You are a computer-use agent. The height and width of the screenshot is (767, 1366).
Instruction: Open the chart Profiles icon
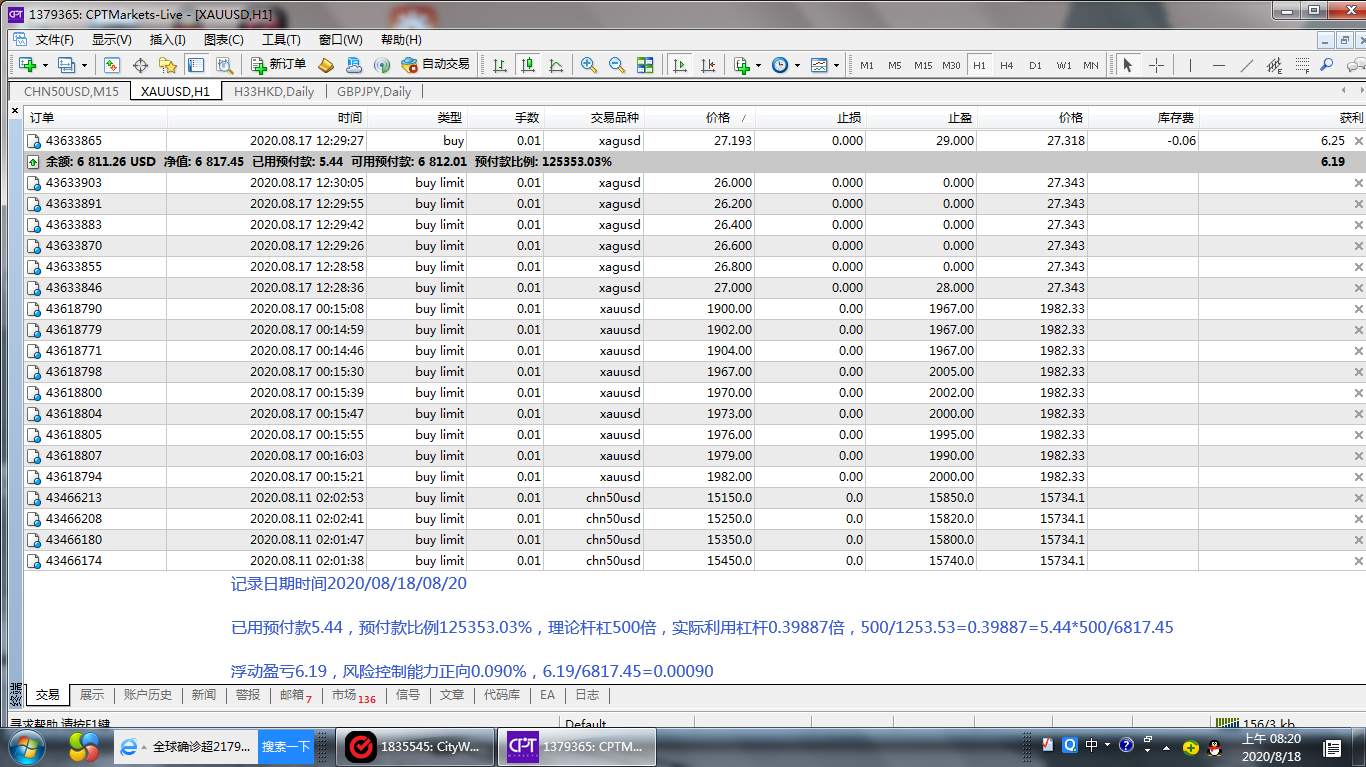(x=67, y=65)
